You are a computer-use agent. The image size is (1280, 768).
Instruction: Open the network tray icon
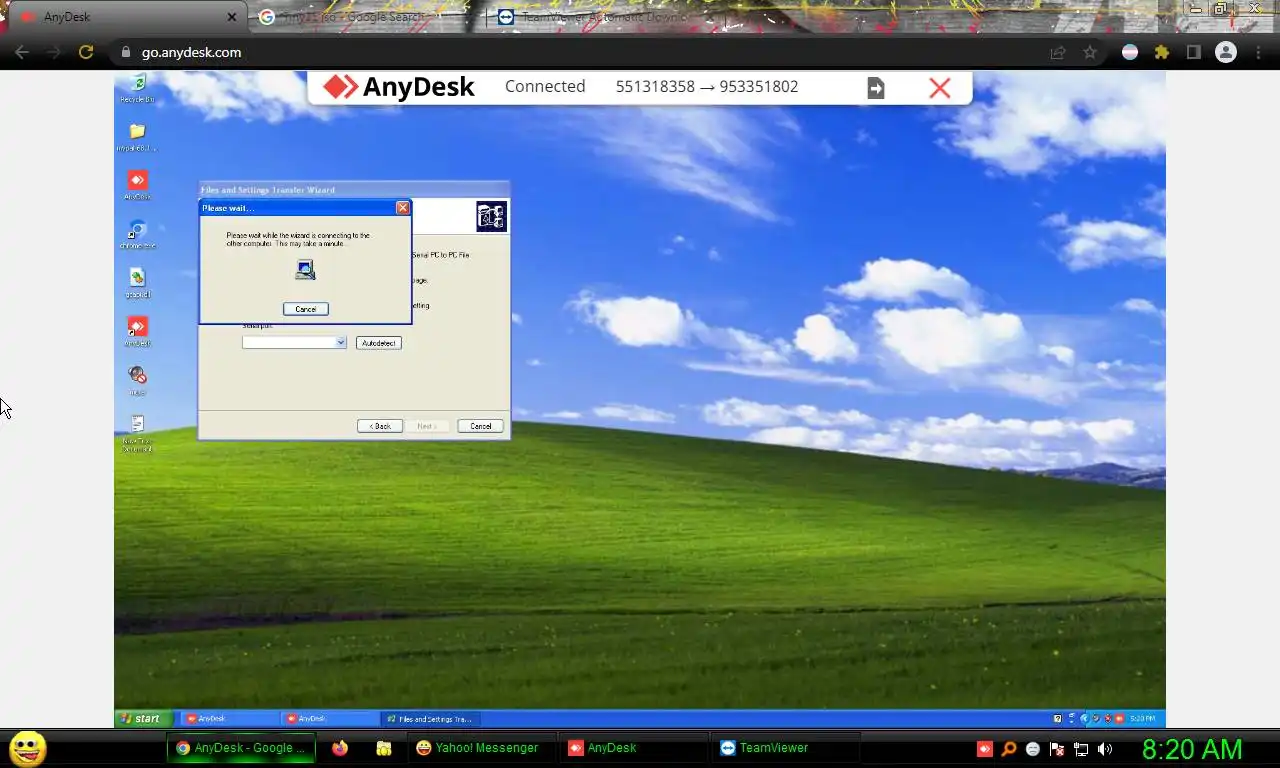[x=1081, y=749]
